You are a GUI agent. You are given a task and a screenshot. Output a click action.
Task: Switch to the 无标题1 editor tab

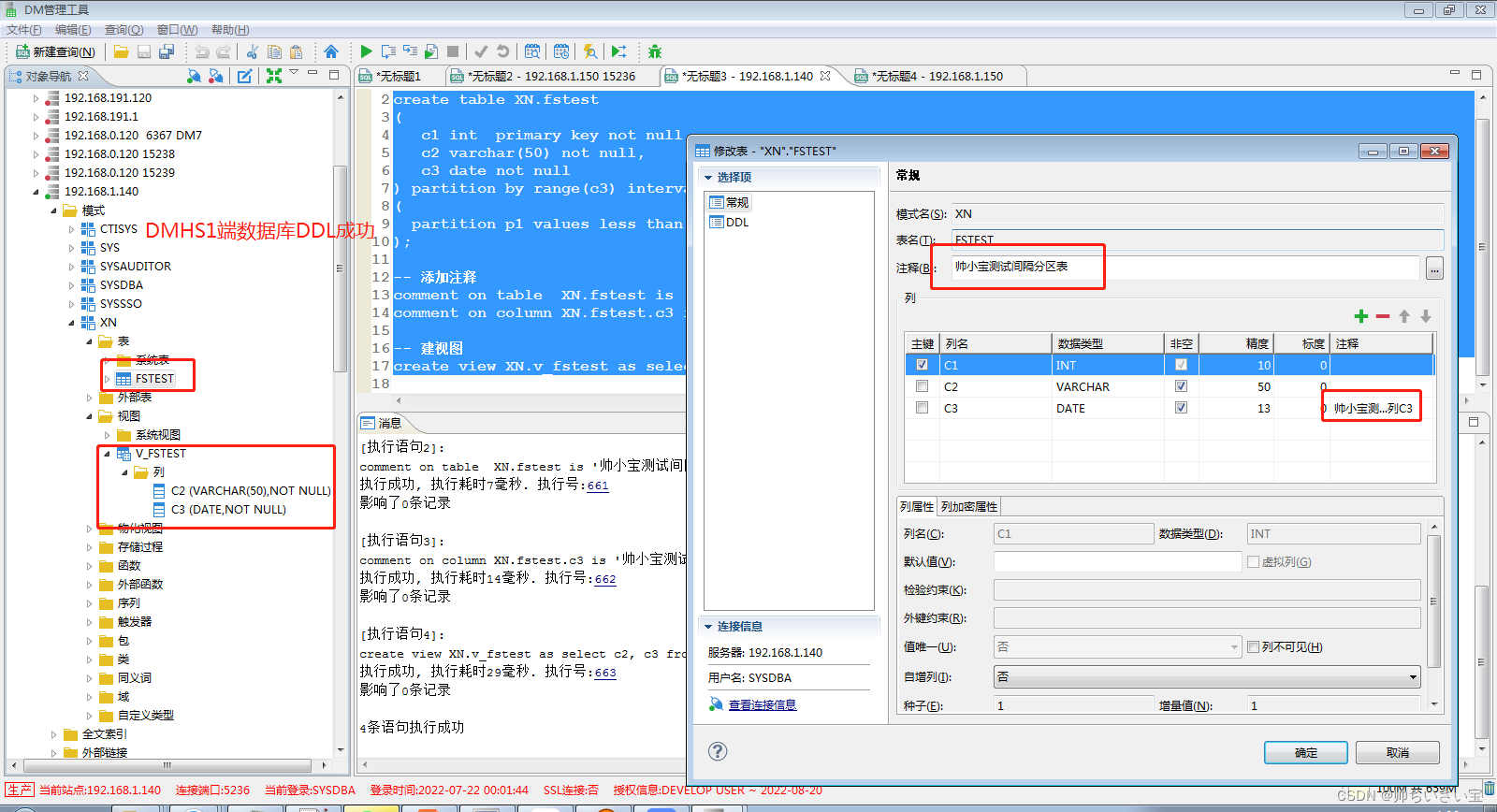[x=400, y=77]
